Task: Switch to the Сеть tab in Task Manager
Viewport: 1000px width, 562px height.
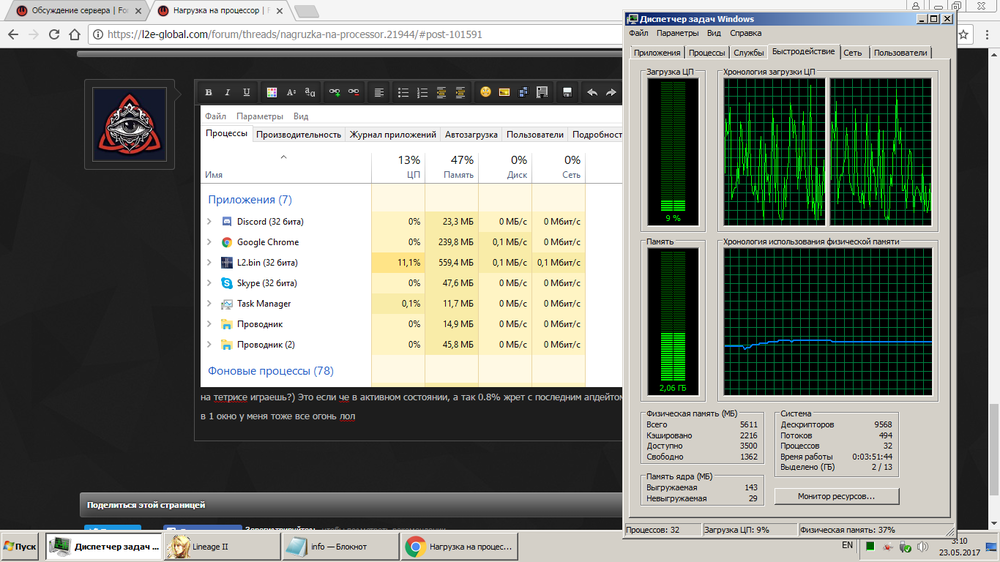Action: [x=852, y=52]
